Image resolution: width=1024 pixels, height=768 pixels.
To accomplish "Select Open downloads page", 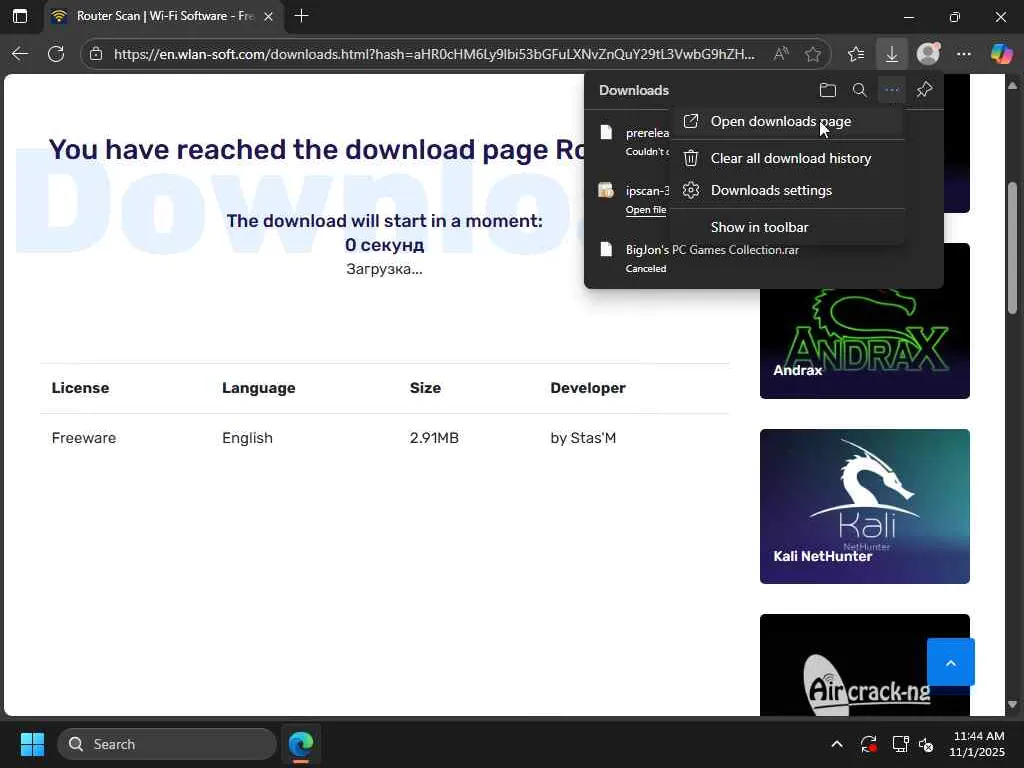I will [787, 121].
